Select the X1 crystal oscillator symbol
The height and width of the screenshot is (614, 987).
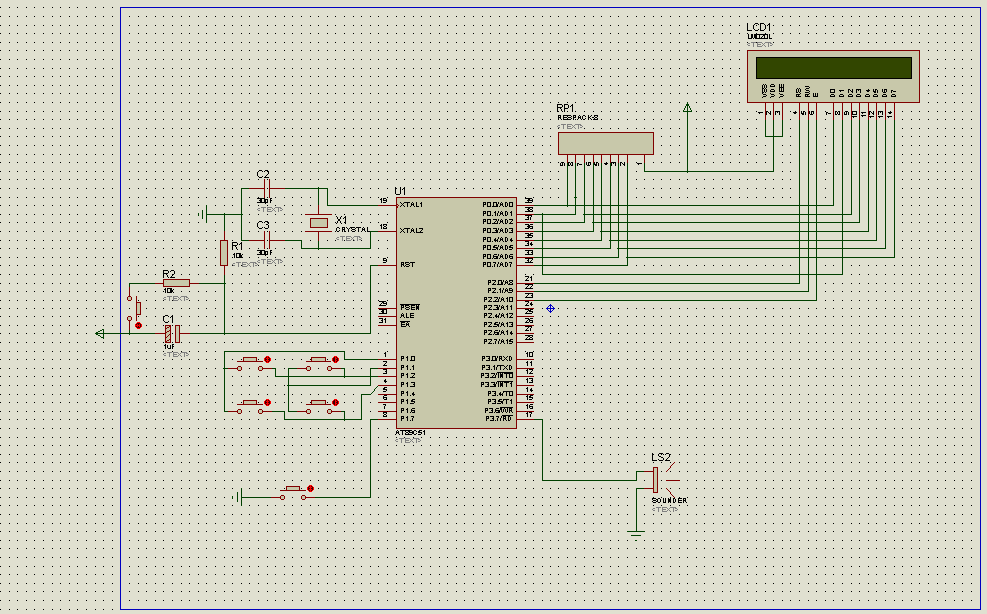click(319, 223)
